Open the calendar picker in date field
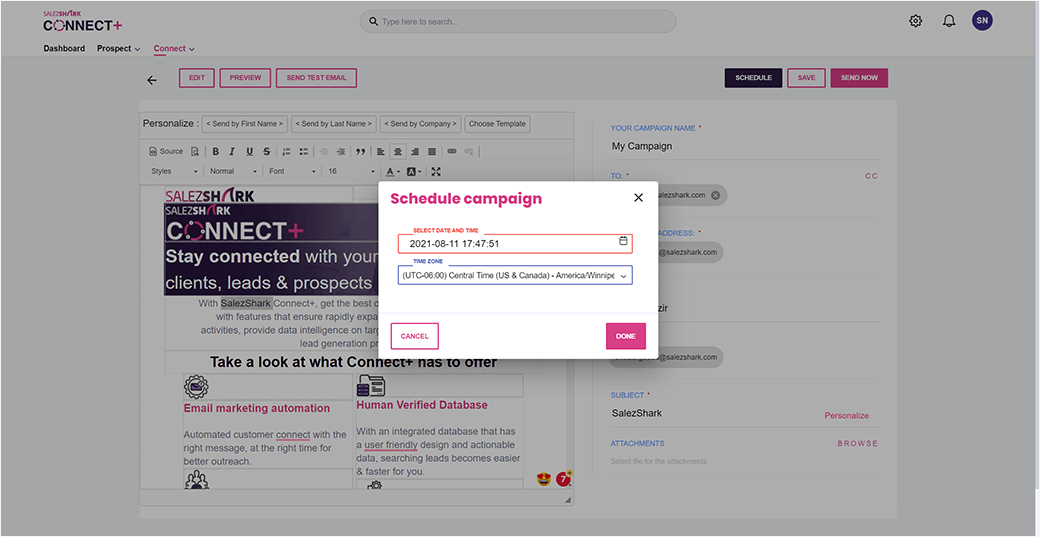The height and width of the screenshot is (537, 1040). click(623, 242)
